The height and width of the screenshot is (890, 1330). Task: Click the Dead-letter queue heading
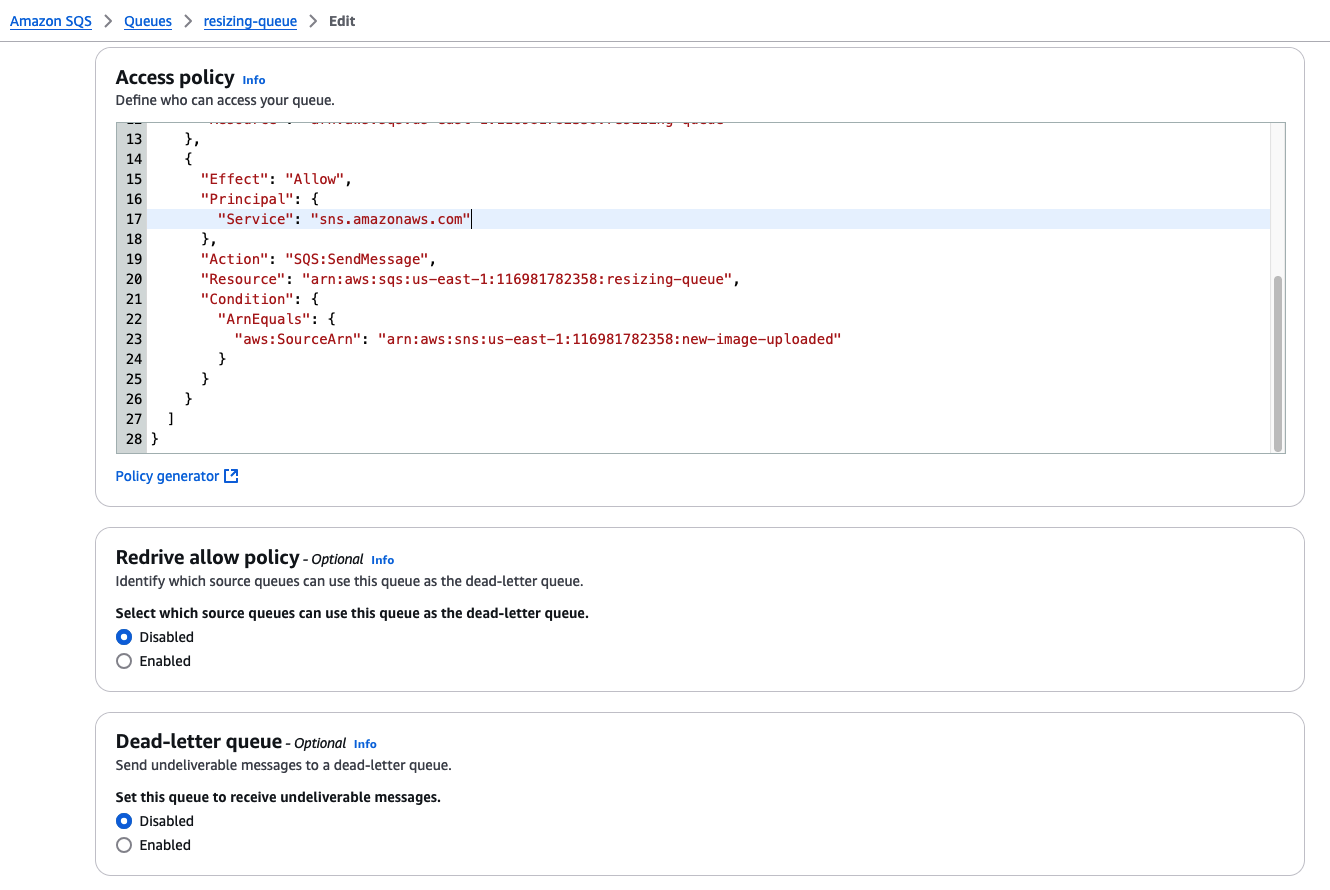[x=199, y=742]
